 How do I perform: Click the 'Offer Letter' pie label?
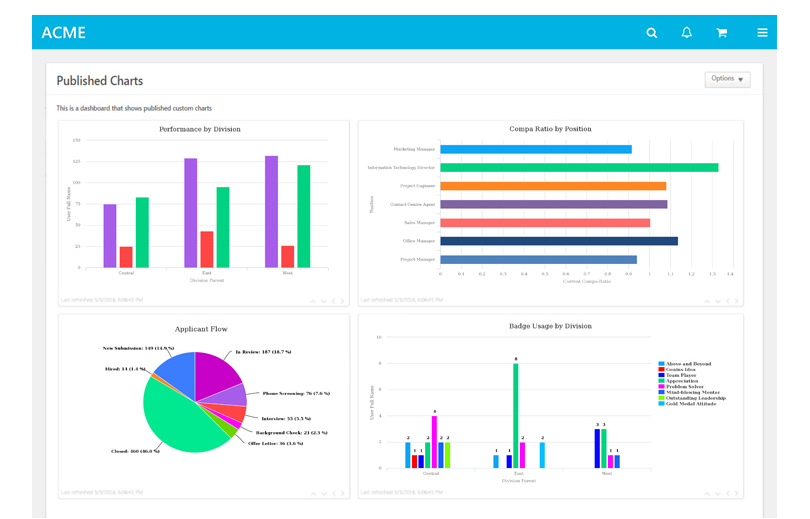tap(276, 444)
